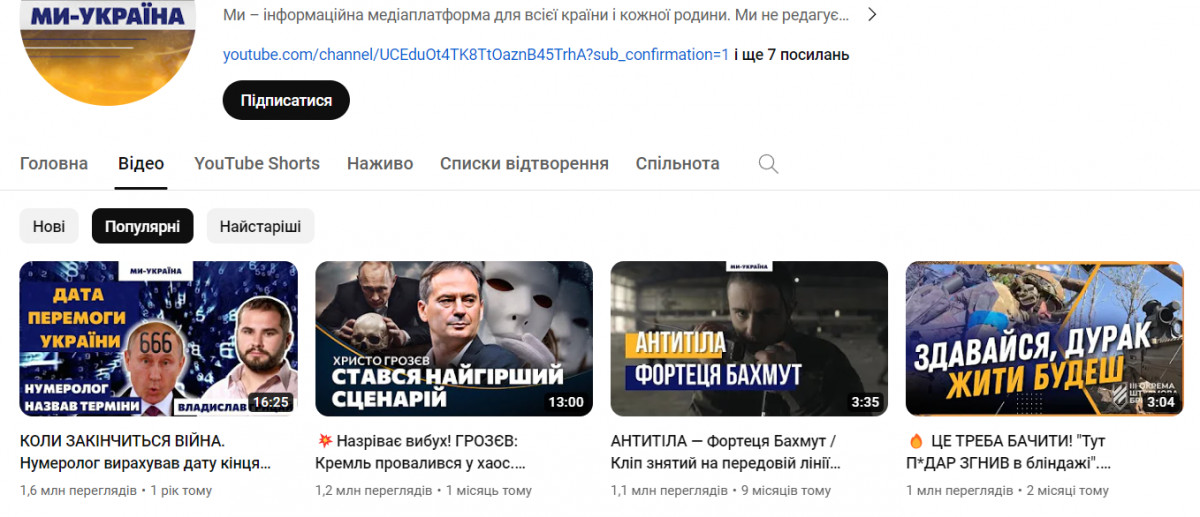1200x517 pixels.
Task: Go to the Наживо tab
Action: point(380,164)
